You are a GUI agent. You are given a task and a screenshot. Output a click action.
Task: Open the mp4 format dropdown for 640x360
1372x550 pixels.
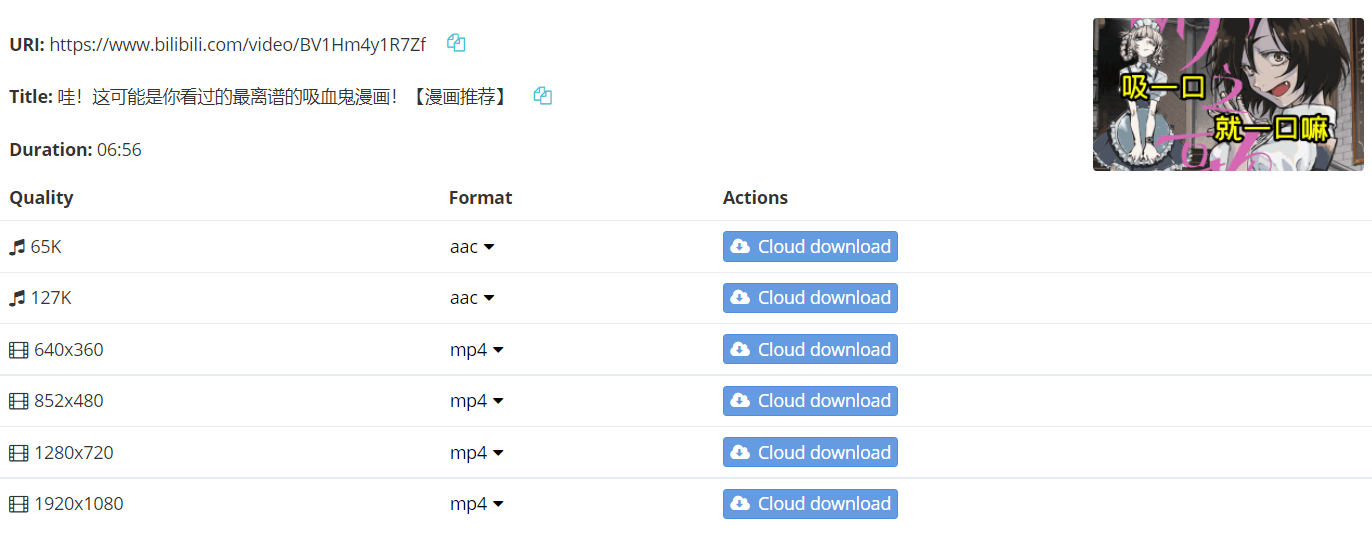pos(477,350)
